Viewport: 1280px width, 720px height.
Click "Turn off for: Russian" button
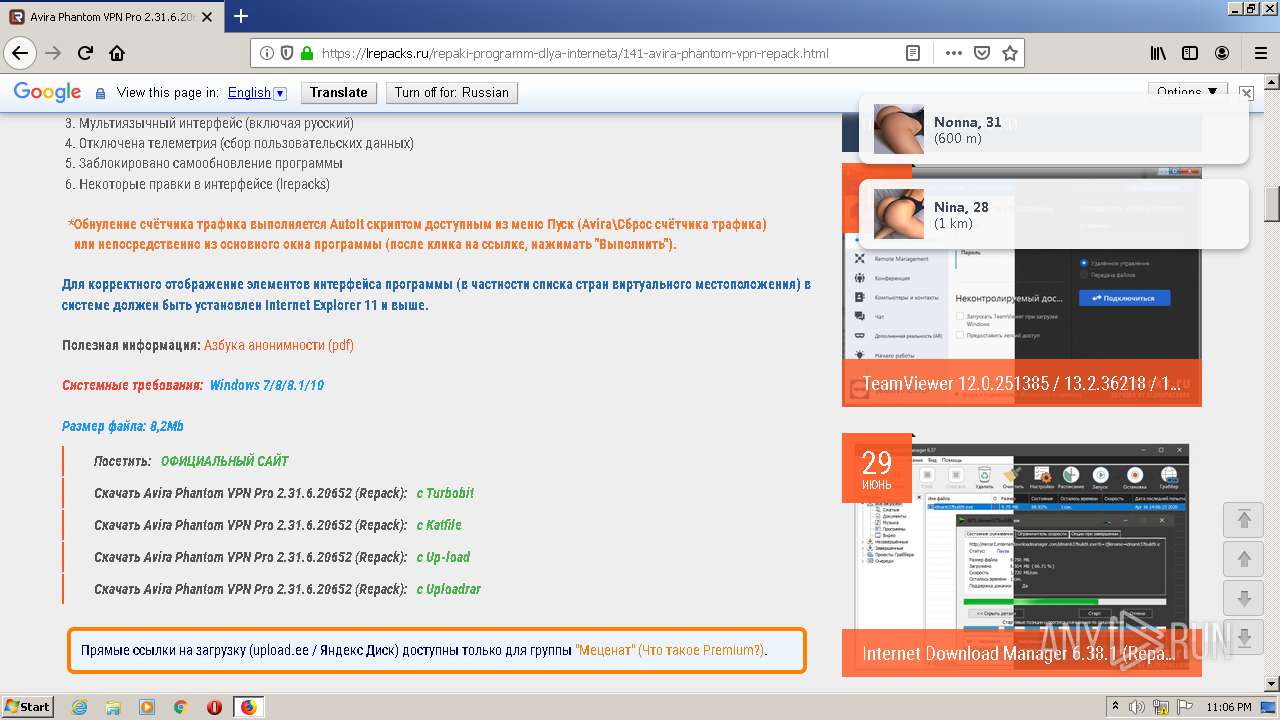(452, 93)
